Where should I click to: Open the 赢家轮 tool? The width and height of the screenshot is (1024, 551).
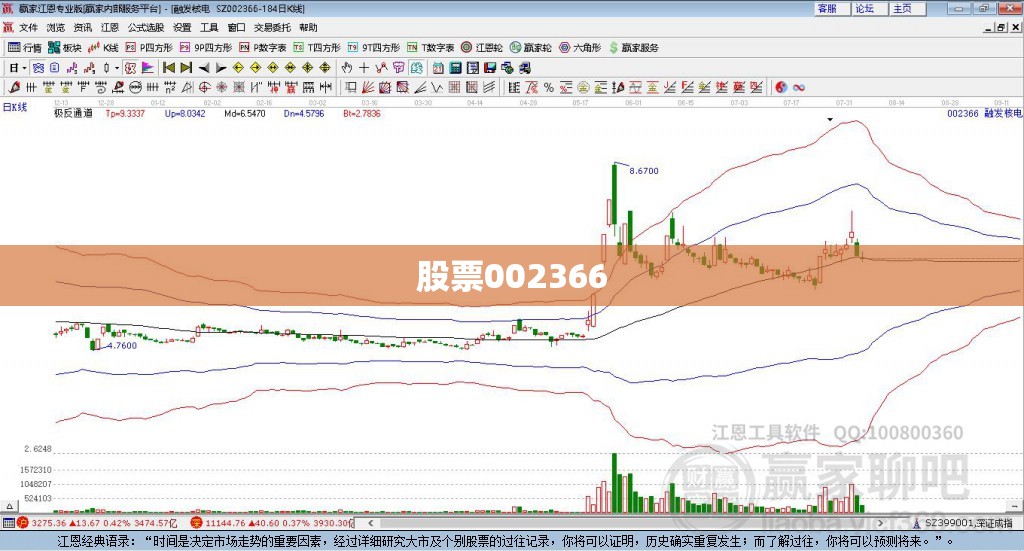pos(531,48)
